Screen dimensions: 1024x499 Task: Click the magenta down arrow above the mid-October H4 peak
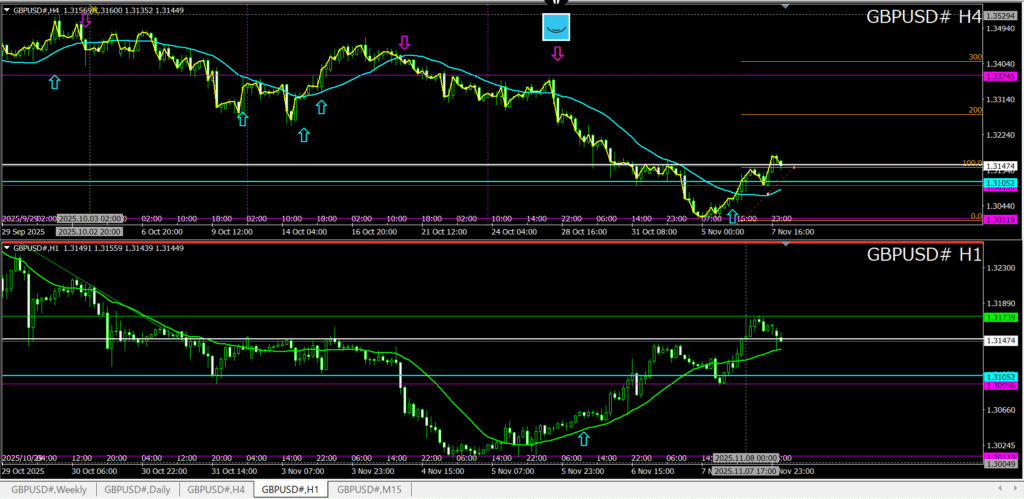[x=404, y=43]
